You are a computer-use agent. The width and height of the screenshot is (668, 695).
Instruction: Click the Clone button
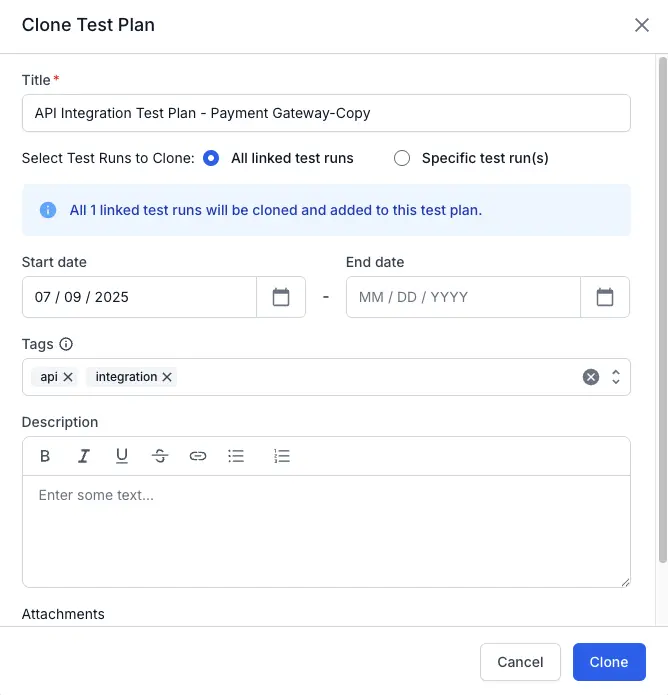[608, 662]
